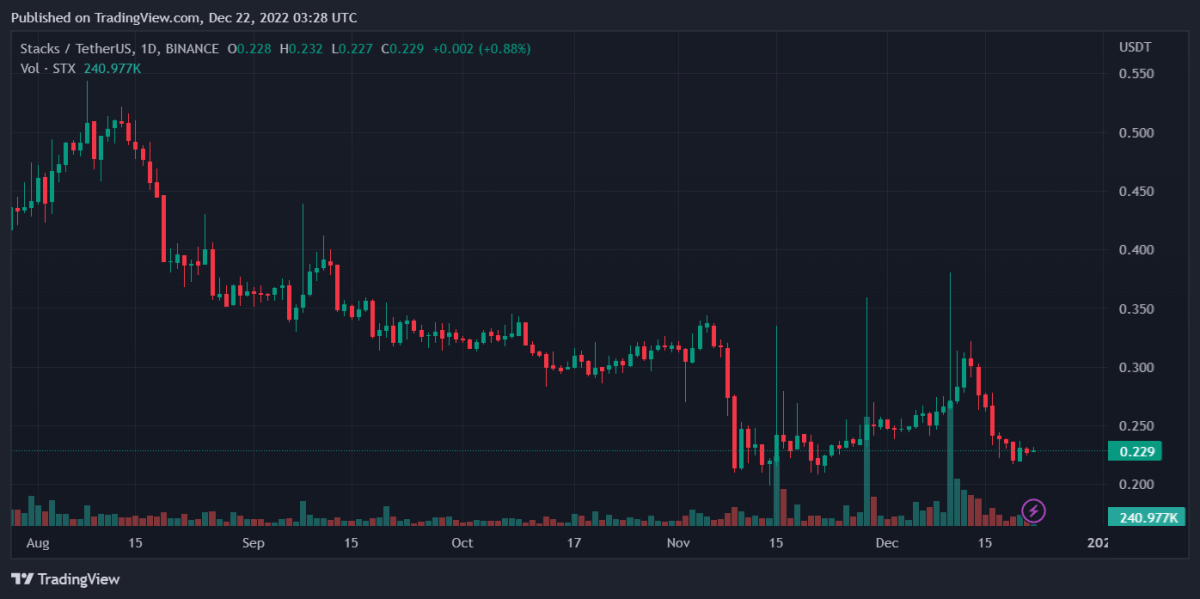Select the Vol · STX indicator label
The width and height of the screenshot is (1200, 599).
pyautogui.click(x=49, y=68)
